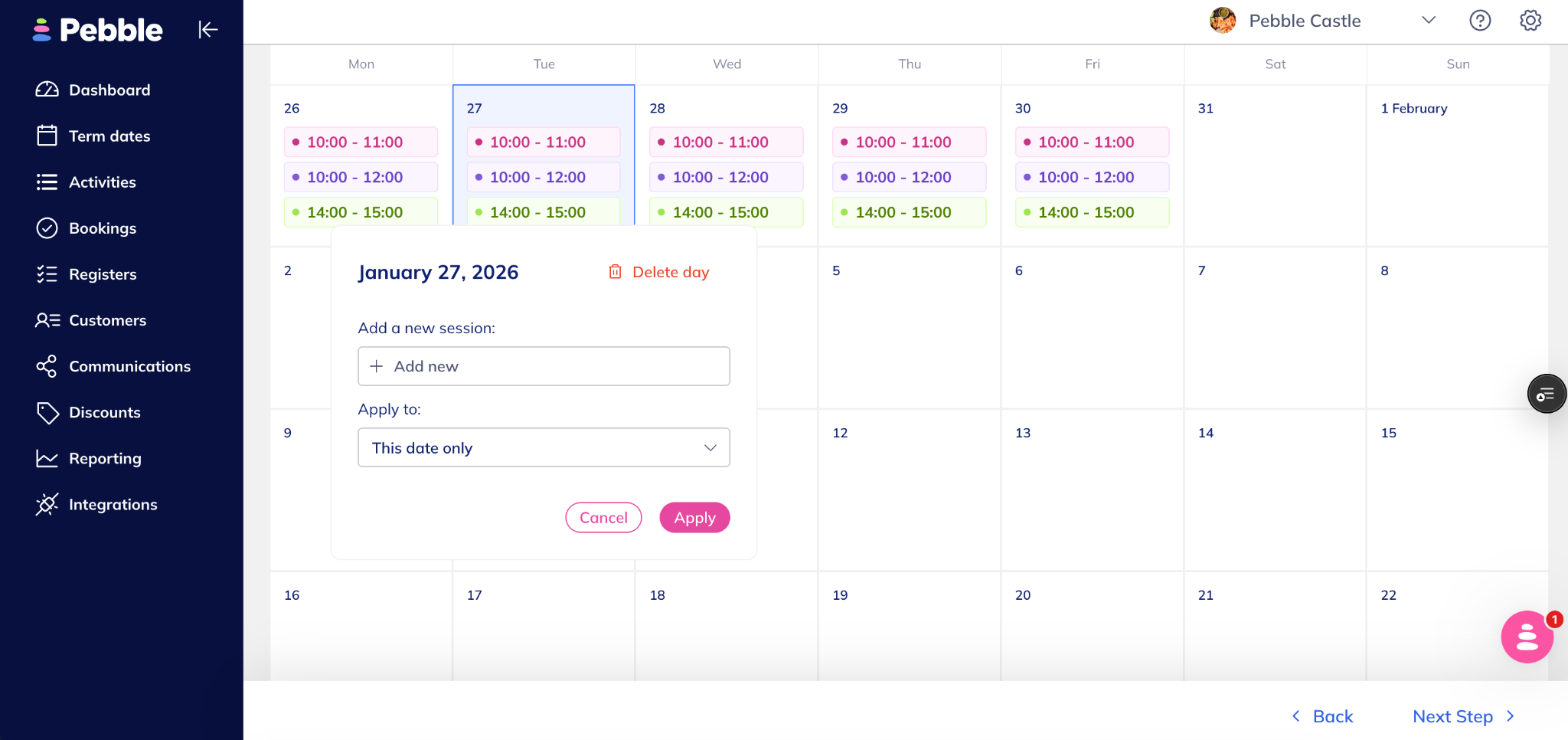This screenshot has height=740, width=1568.
Task: Click the Dashboard gauge icon
Action: tap(47, 90)
